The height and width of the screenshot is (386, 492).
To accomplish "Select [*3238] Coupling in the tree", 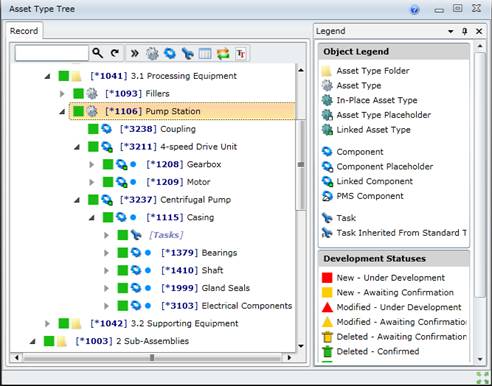I will [x=158, y=129].
